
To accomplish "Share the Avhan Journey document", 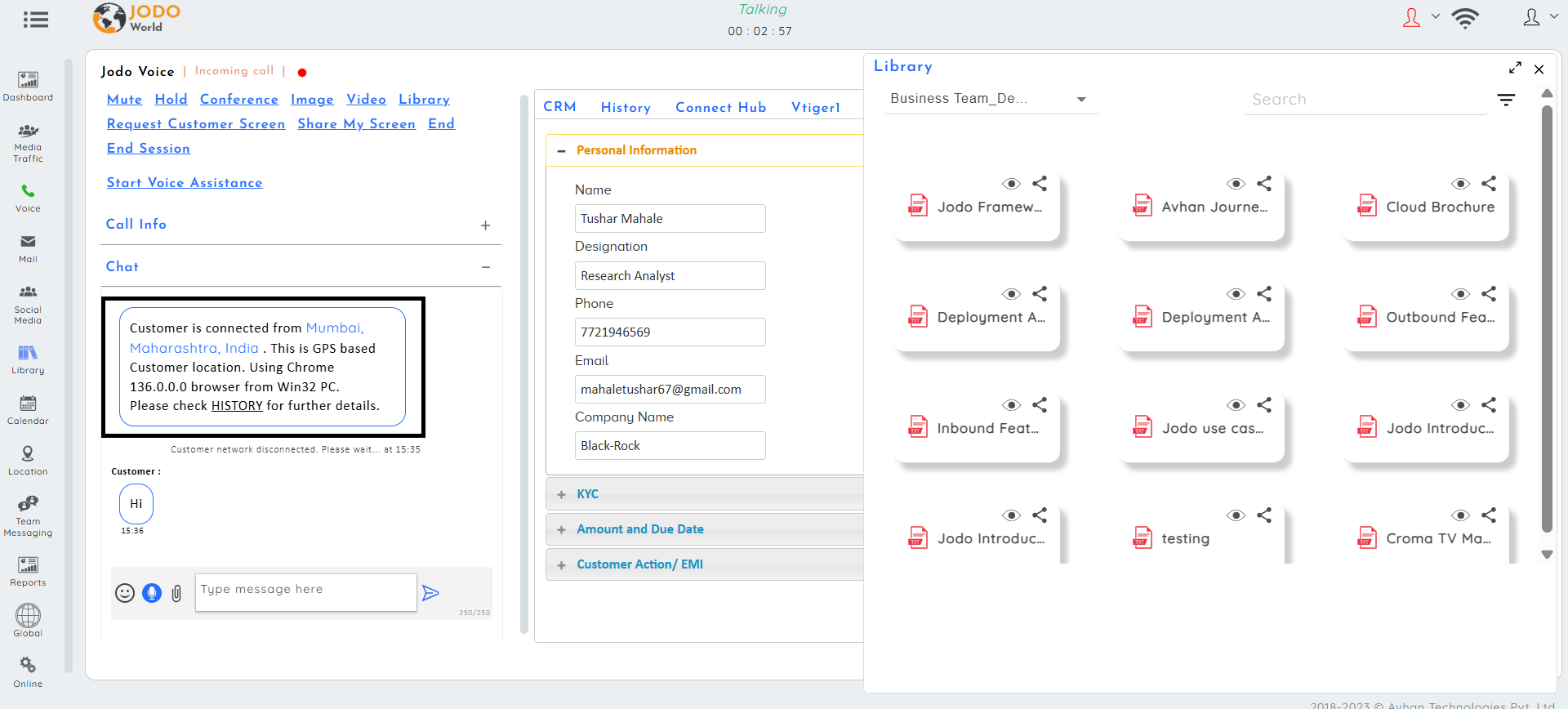I will [x=1264, y=184].
